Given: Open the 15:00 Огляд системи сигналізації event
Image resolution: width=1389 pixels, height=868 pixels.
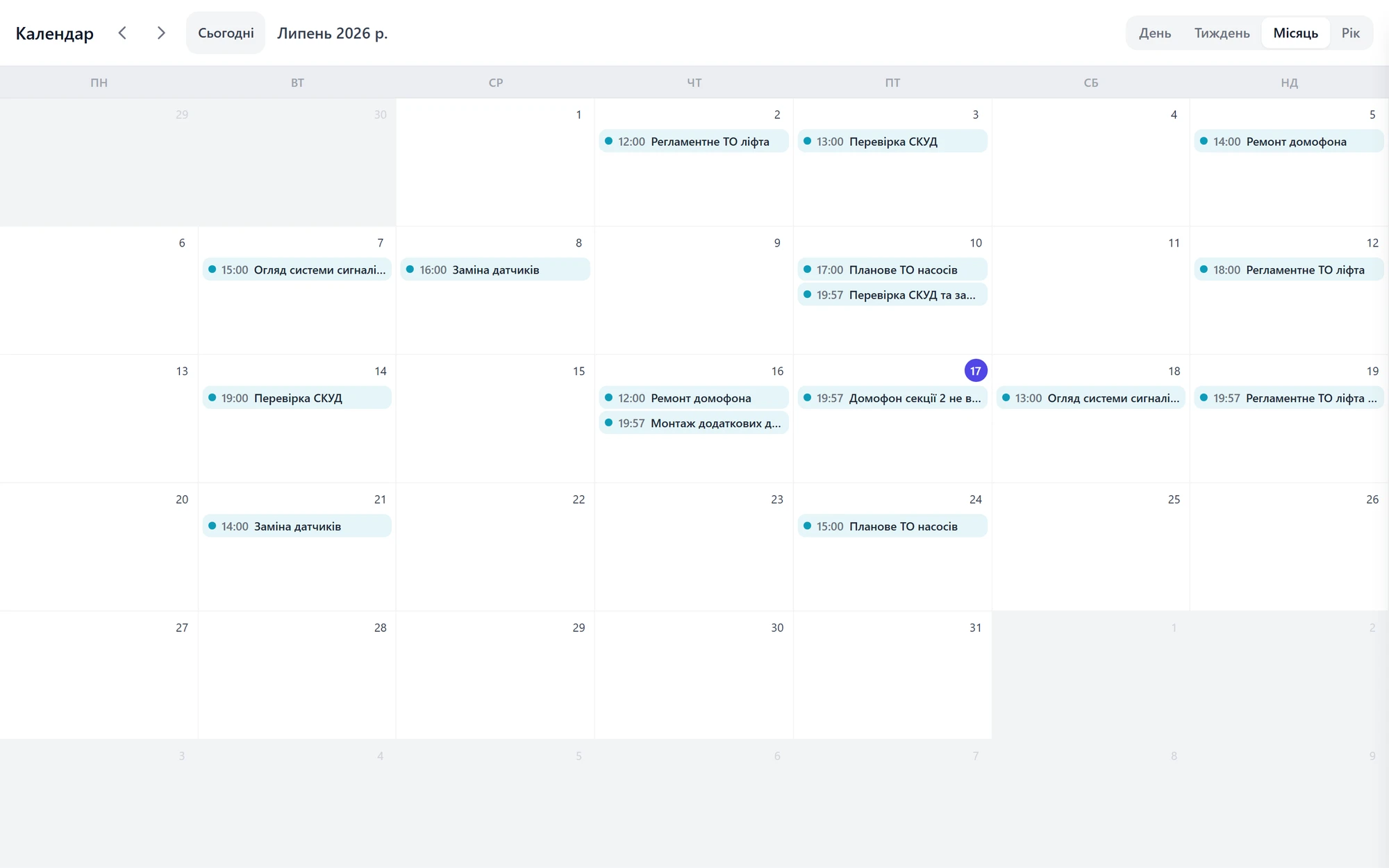Looking at the screenshot, I should [297, 269].
